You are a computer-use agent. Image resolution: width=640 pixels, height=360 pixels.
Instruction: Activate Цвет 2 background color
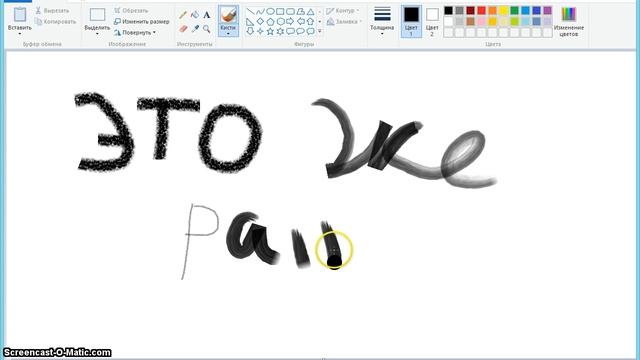432,22
